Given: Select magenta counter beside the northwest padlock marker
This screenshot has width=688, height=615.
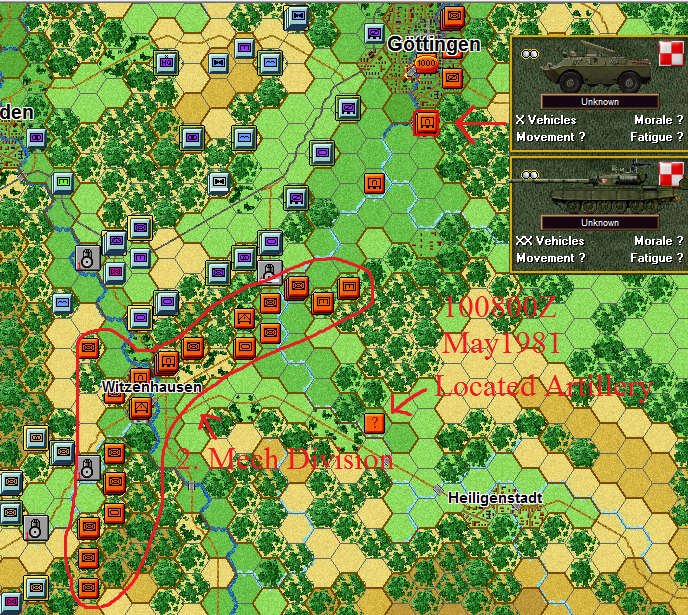Looking at the screenshot, I should (x=115, y=272).
